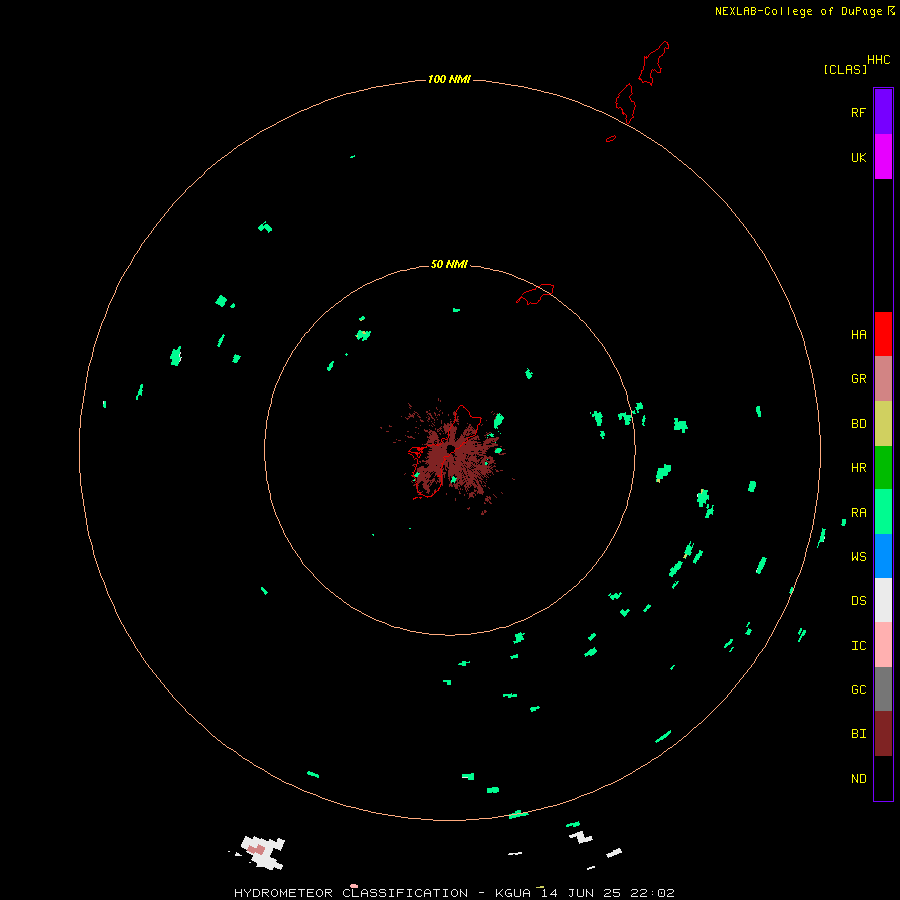900x900 pixels.
Task: Select the GC gray legend swatch
Action: click(883, 689)
